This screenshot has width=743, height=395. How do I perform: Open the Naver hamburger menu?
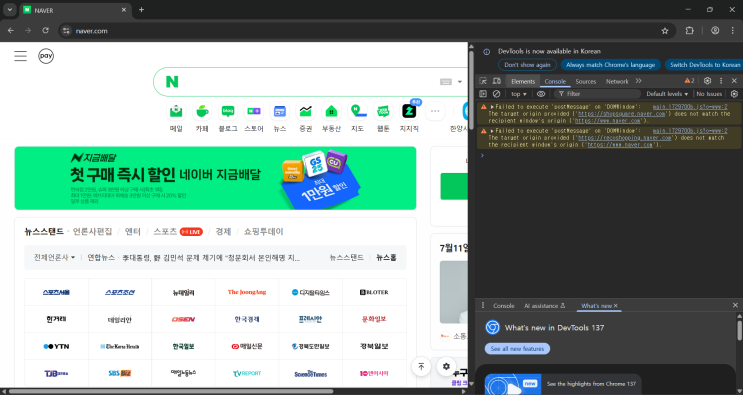tap(20, 56)
